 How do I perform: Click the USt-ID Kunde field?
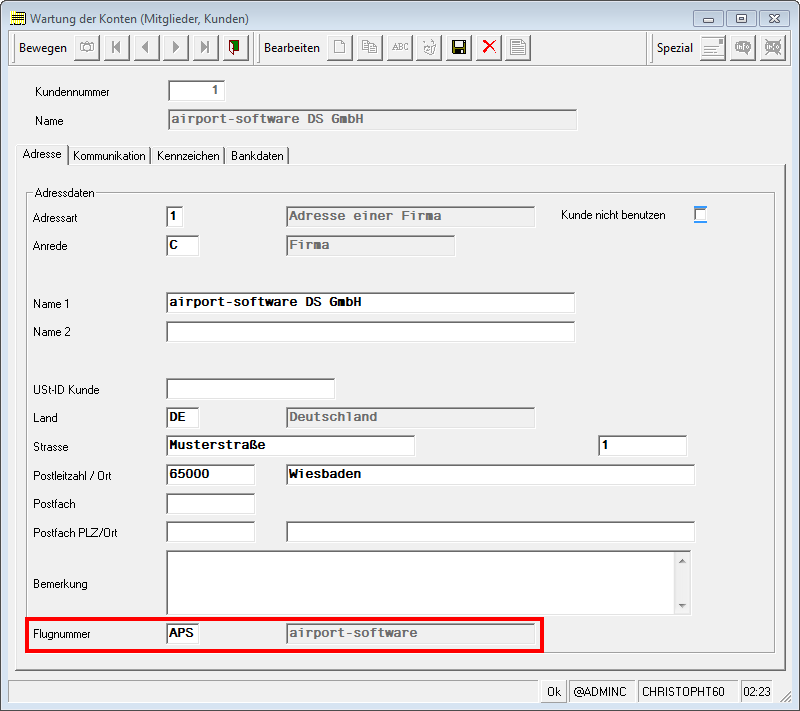[251, 389]
